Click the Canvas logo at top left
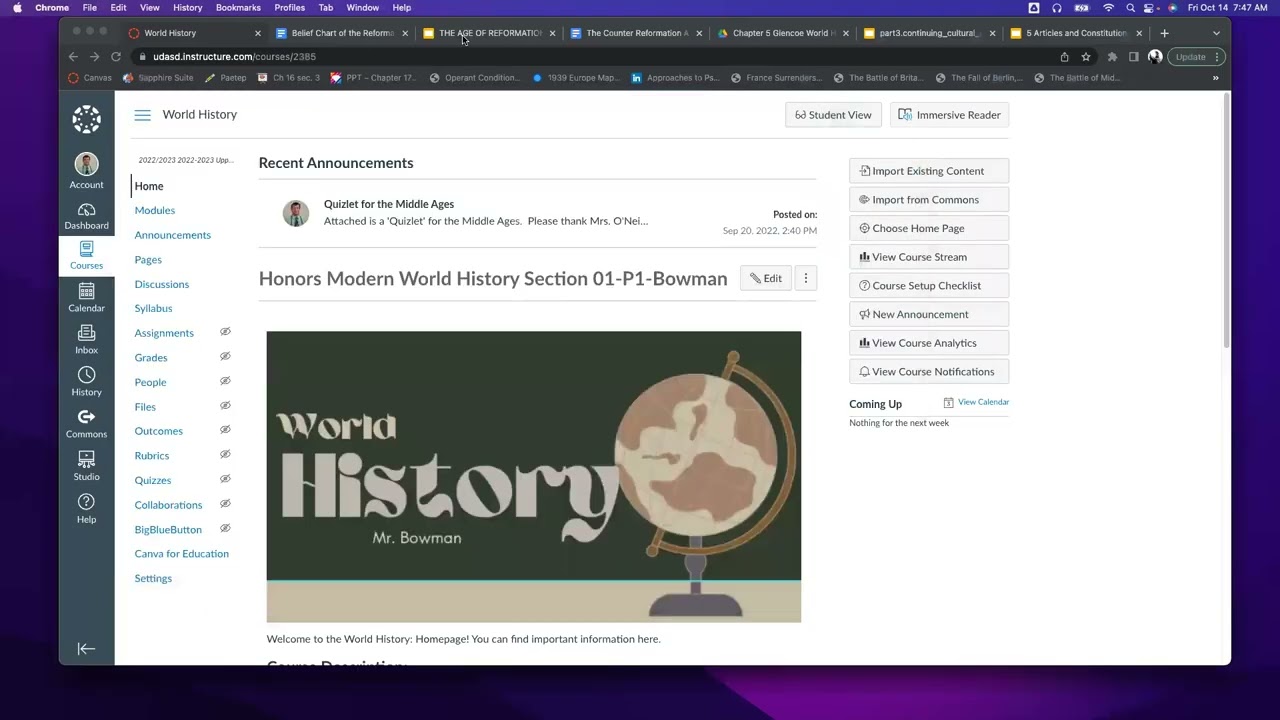 (86, 119)
